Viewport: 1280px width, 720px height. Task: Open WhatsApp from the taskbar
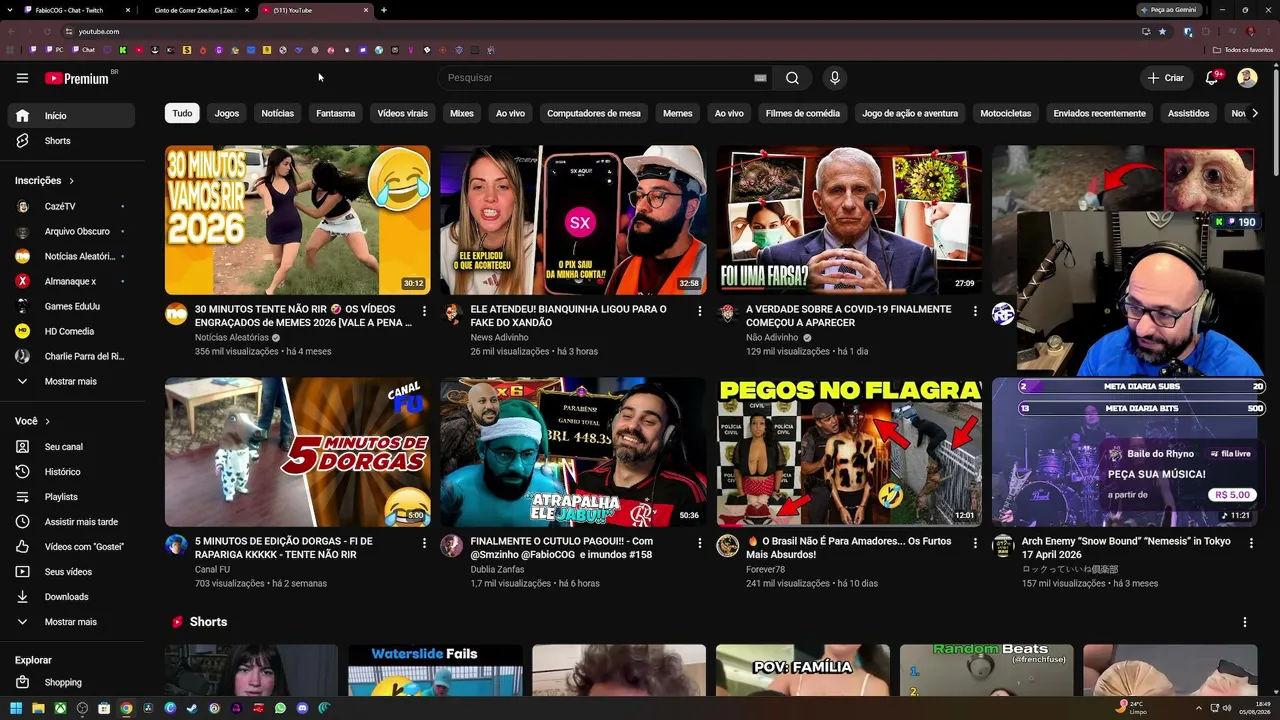click(280, 708)
